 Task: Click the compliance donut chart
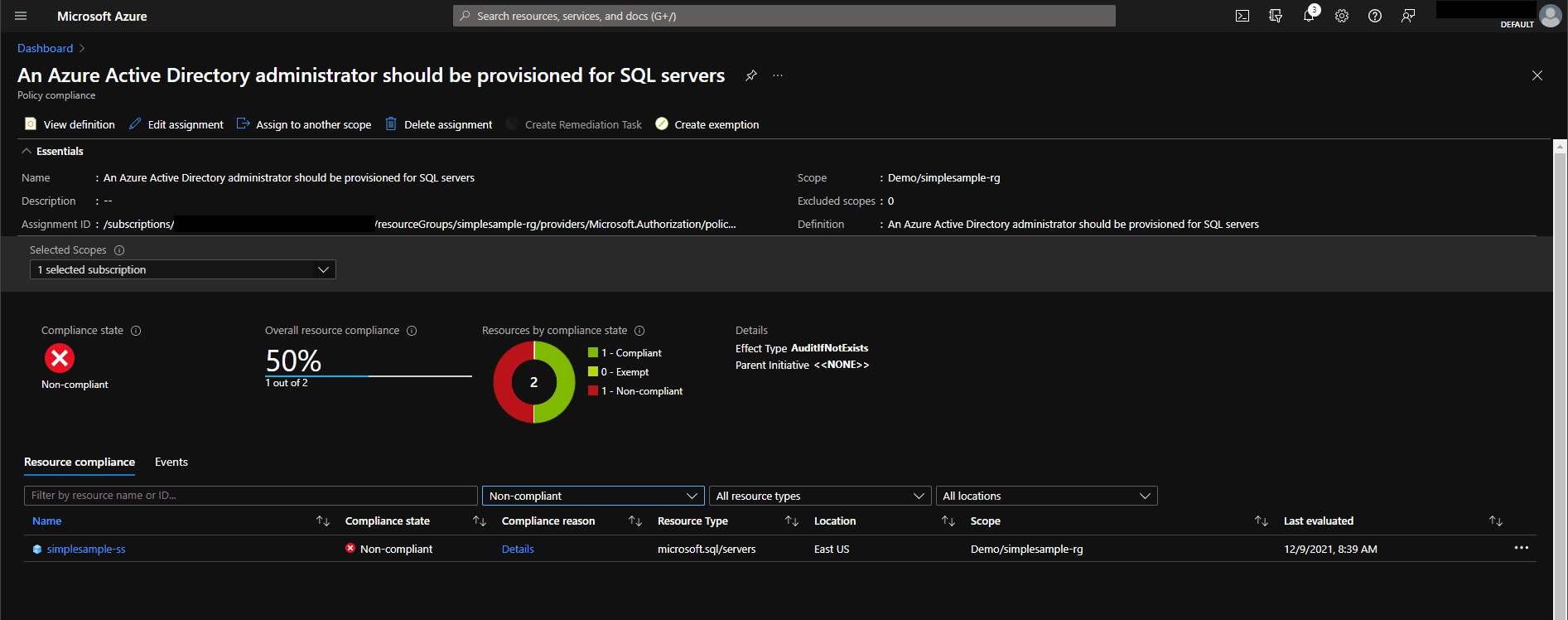click(534, 382)
